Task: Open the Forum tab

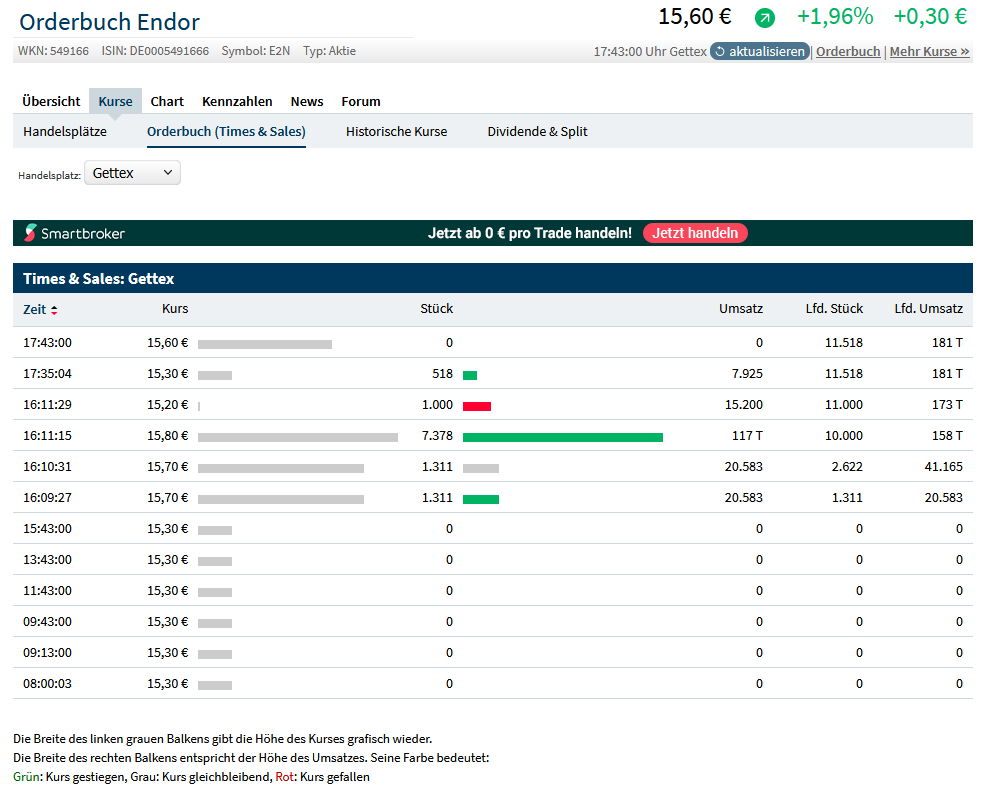Action: tap(361, 101)
